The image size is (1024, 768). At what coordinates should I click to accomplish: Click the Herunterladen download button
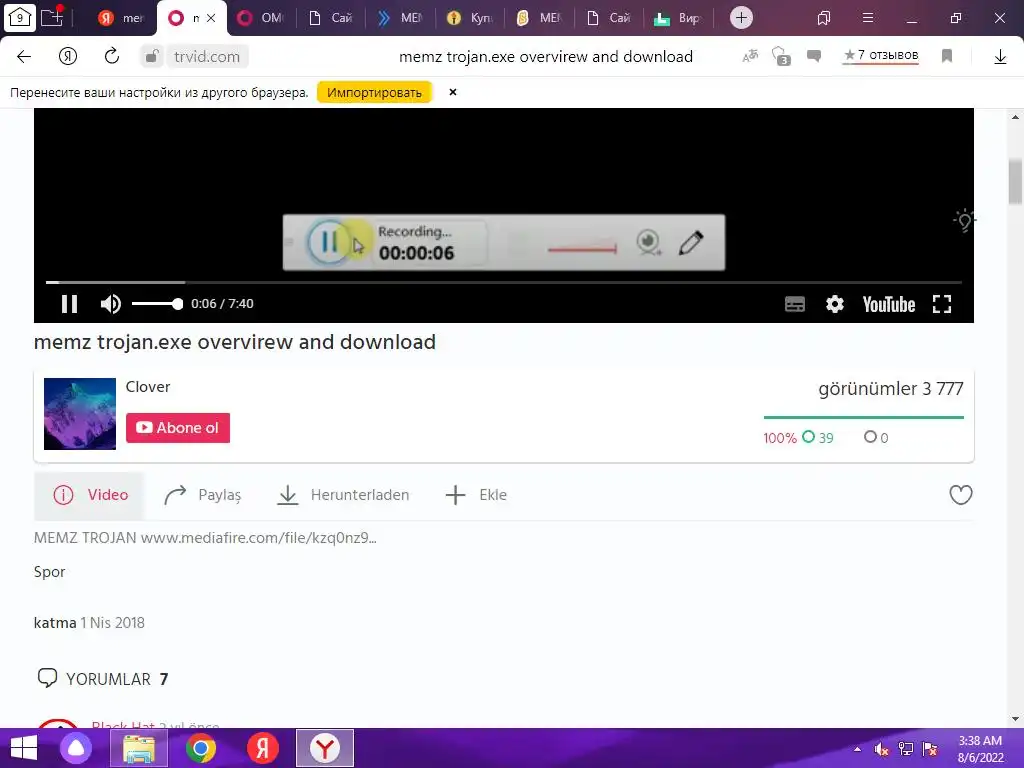click(344, 495)
